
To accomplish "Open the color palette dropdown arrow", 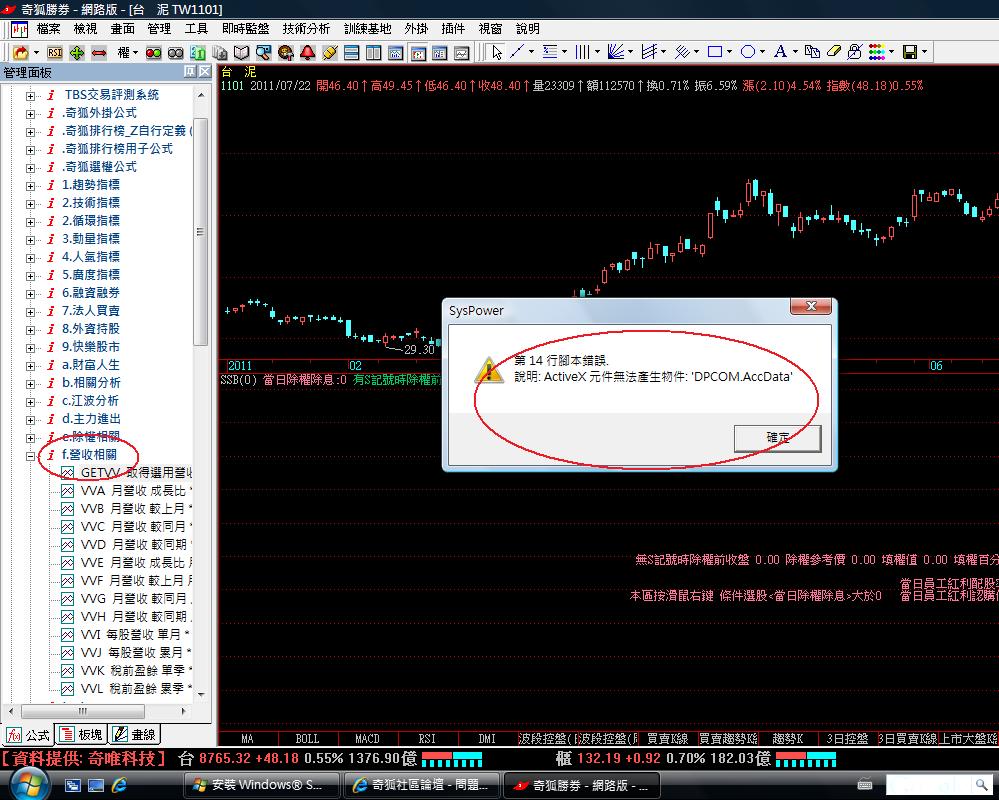I will point(891,52).
